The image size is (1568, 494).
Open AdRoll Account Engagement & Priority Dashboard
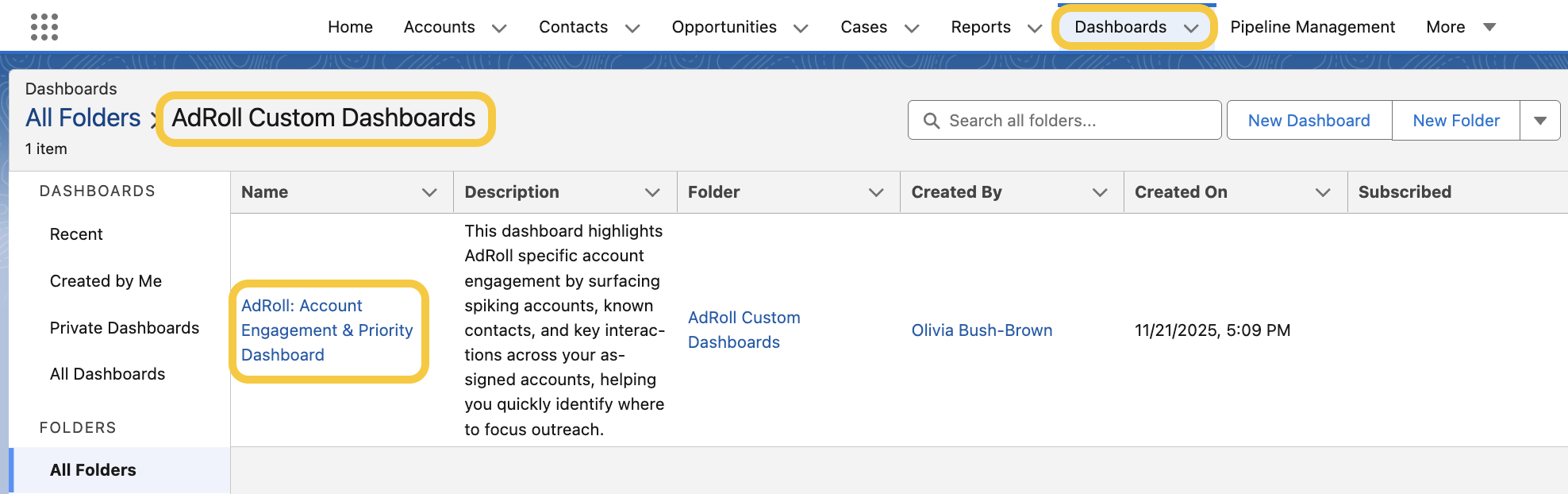tap(326, 330)
